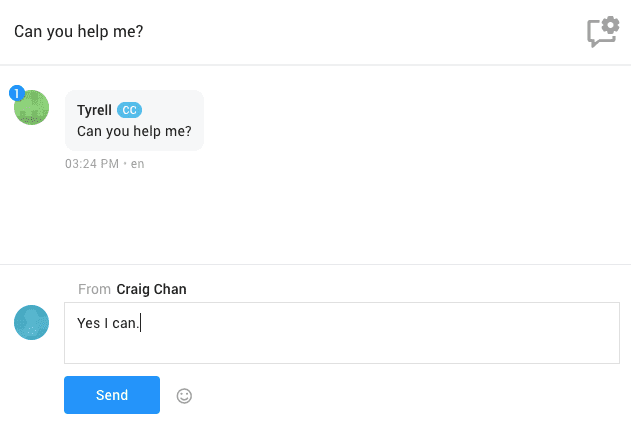
Task: Click unread badge "1" on Tyrell's avatar
Action: [x=16, y=93]
